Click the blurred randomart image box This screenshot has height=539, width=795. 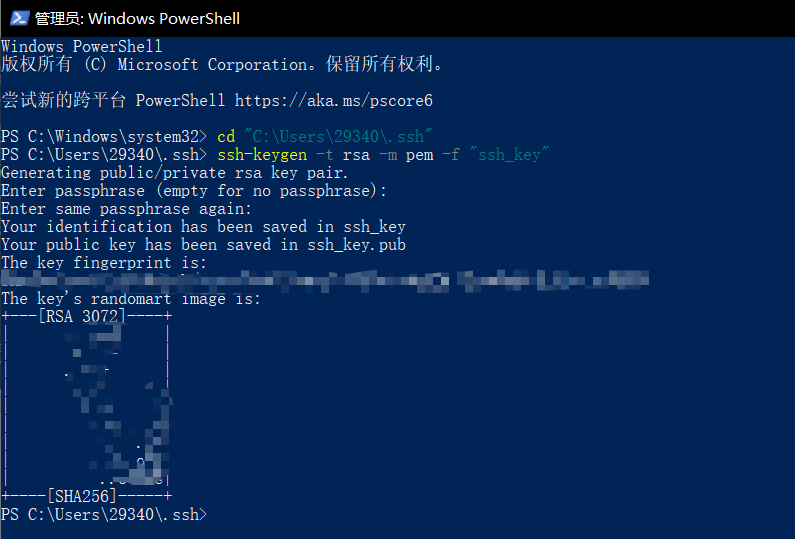click(86, 406)
